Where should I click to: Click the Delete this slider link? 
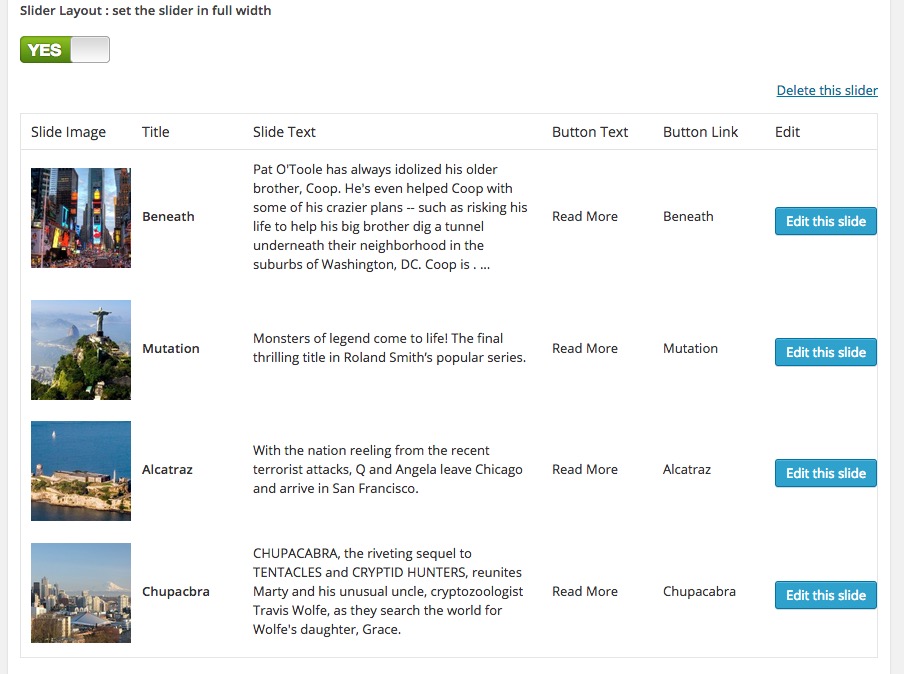tap(826, 90)
